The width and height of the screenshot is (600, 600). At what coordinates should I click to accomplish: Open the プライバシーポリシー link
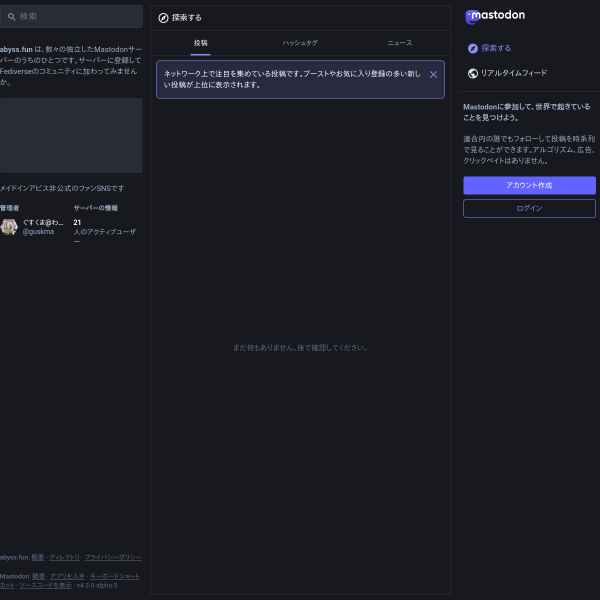[113, 558]
